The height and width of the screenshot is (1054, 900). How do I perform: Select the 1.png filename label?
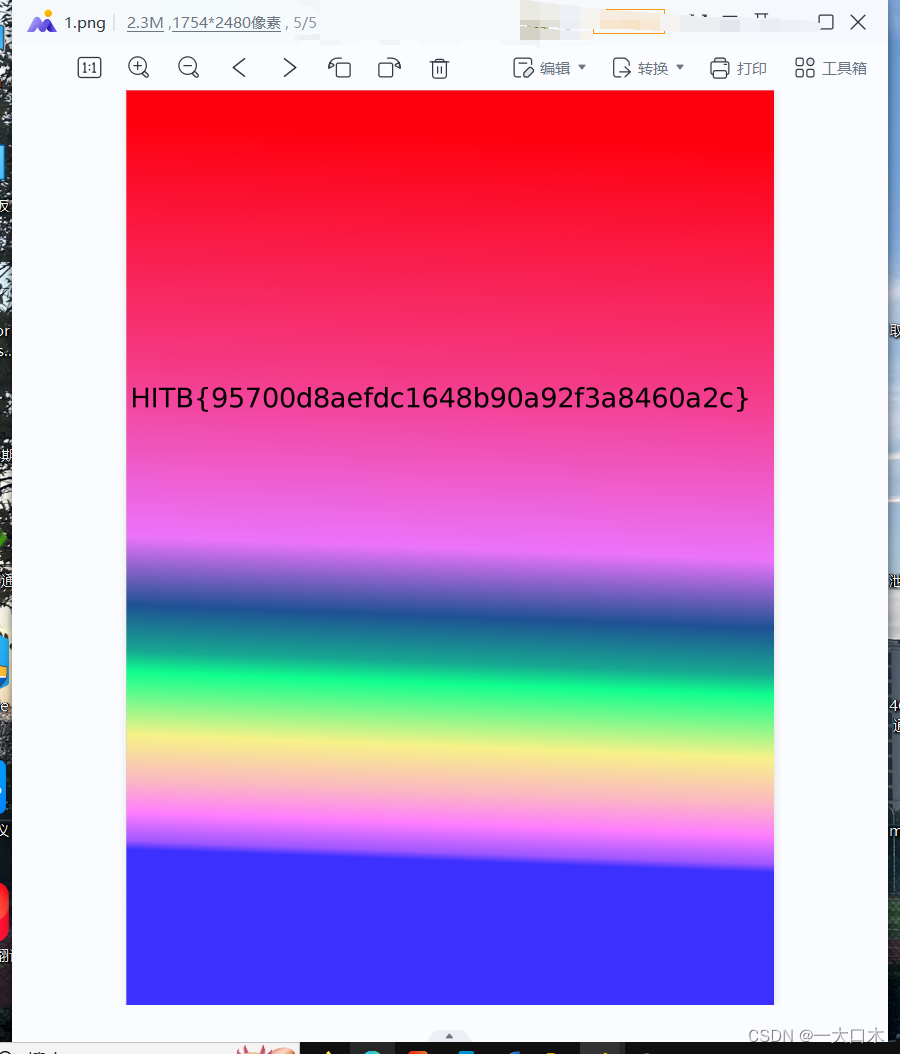(83, 22)
